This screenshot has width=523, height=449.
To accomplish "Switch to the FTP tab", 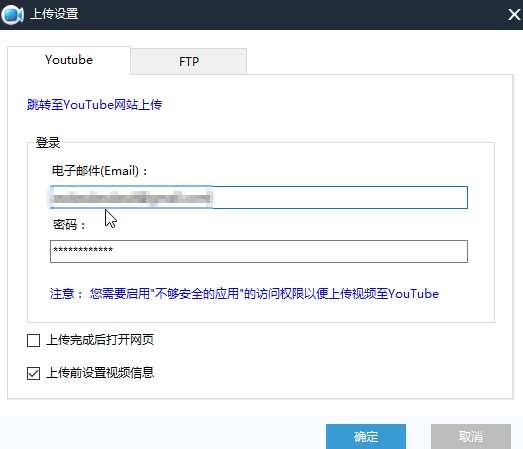I will [189, 61].
